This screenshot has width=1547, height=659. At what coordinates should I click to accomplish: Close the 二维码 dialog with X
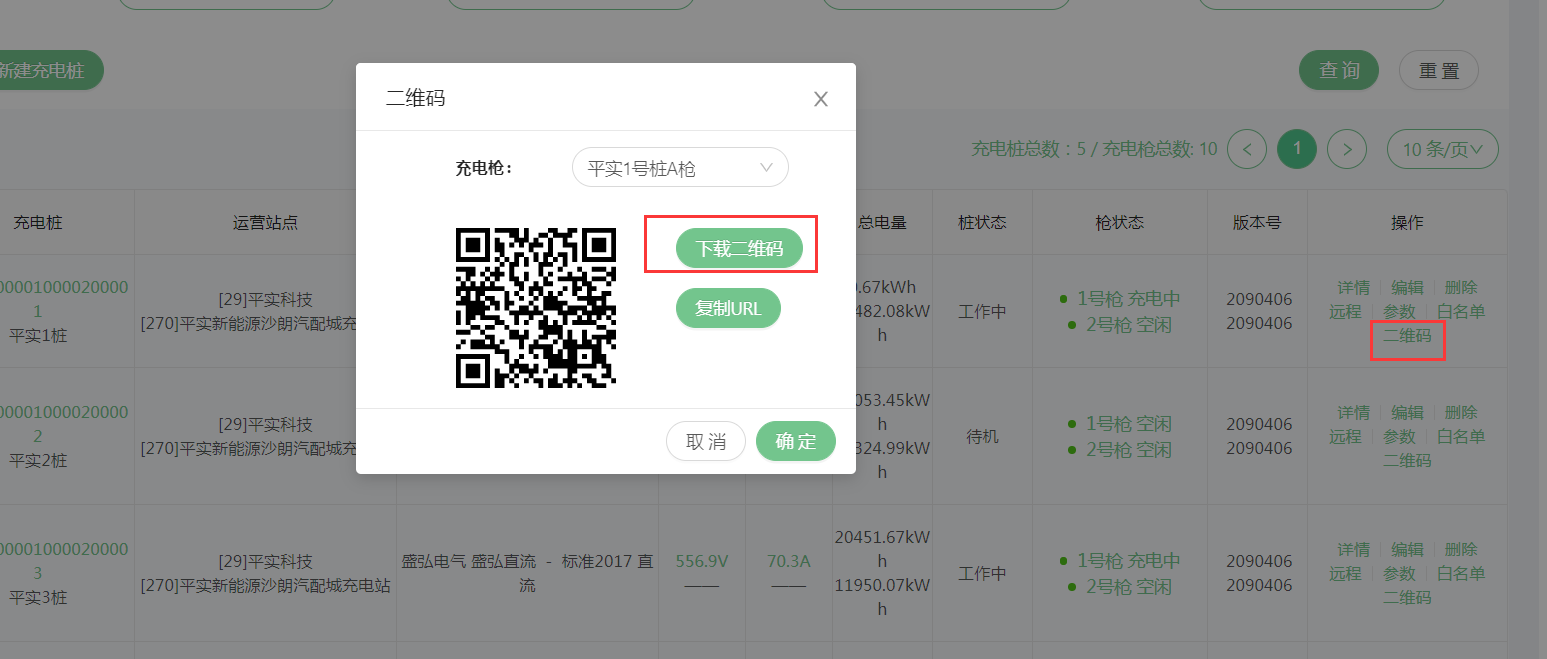click(821, 99)
